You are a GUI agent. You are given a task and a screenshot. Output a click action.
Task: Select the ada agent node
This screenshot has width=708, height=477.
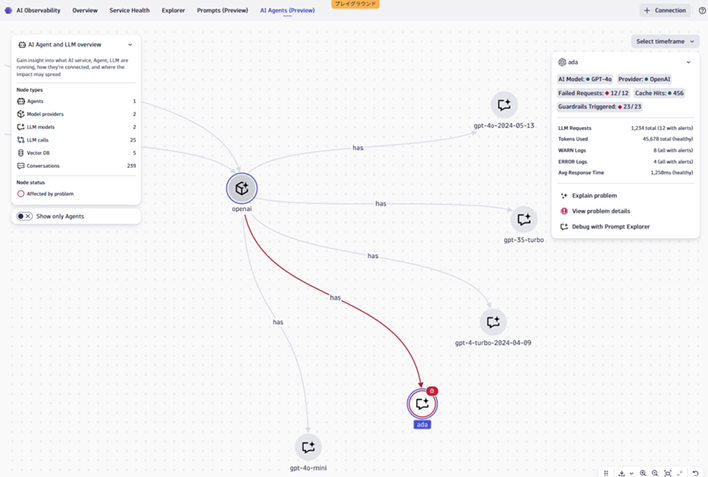[421, 403]
